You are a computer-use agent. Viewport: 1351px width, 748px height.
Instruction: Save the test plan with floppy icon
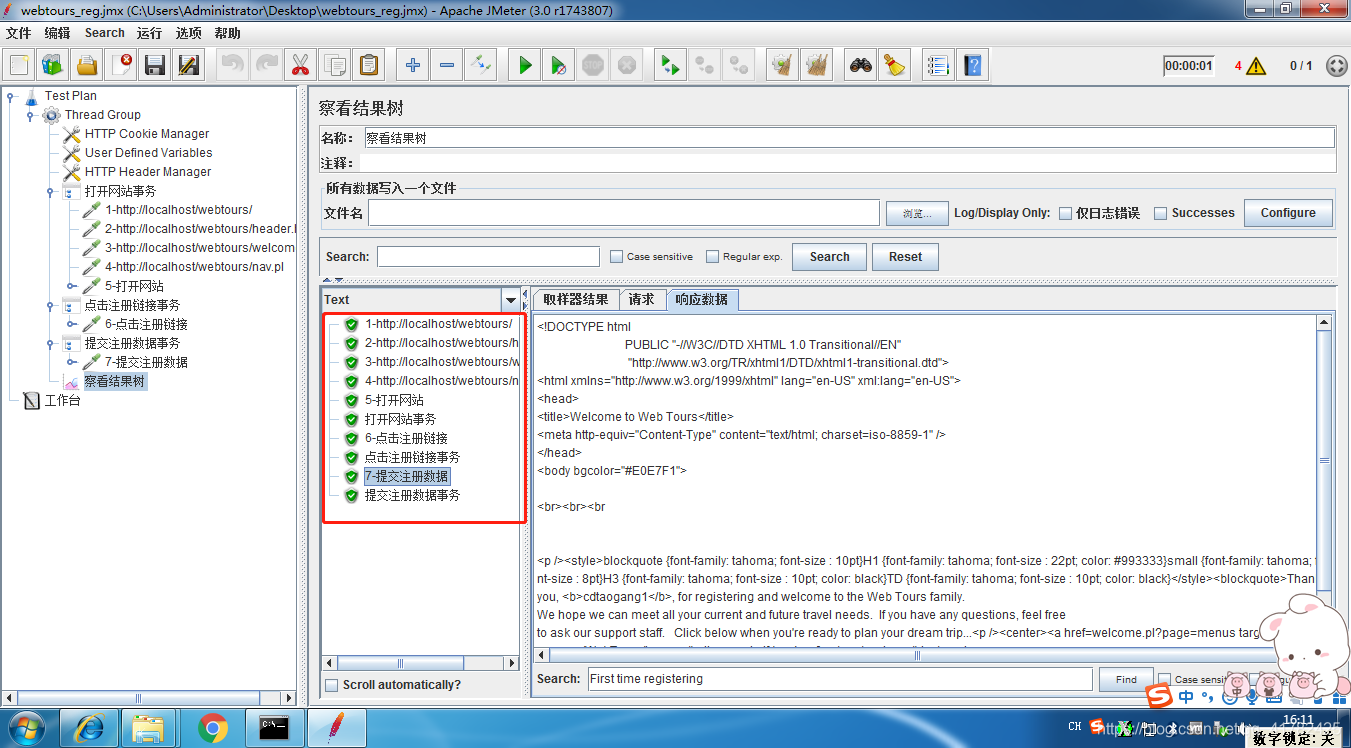155,66
